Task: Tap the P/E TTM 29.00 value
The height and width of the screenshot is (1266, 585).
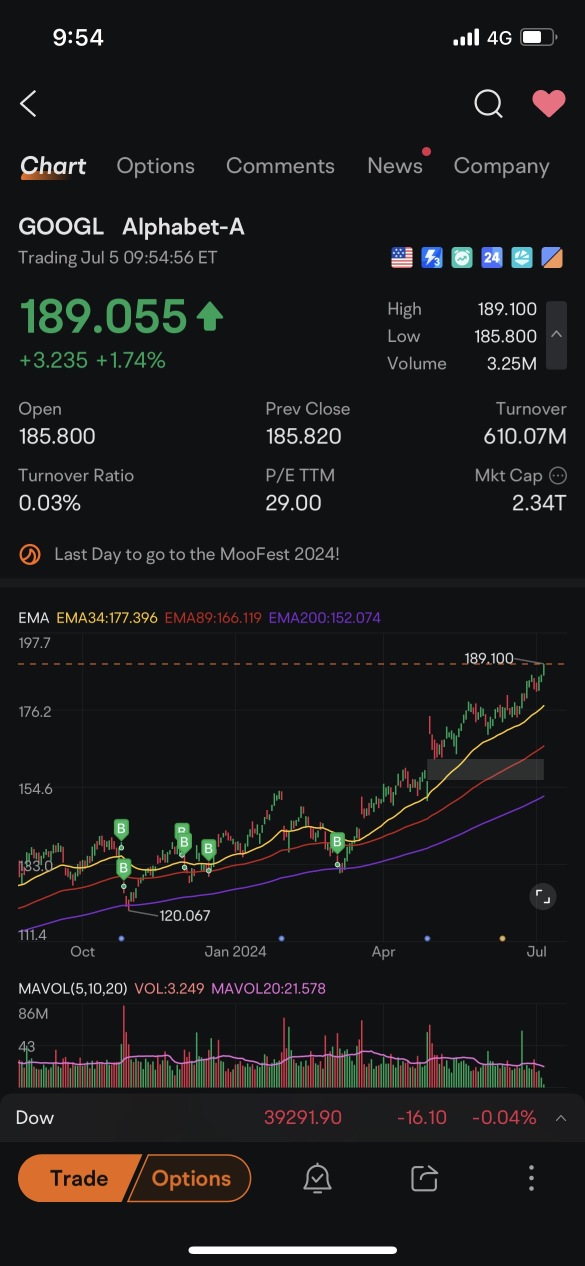Action: click(x=293, y=503)
